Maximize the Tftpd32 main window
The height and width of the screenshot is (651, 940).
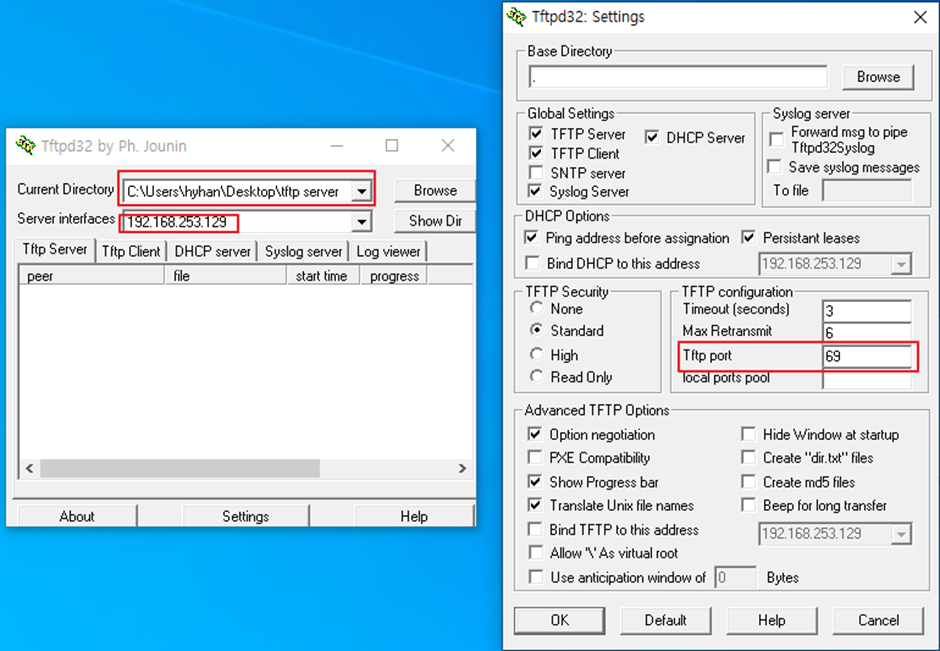[x=391, y=146]
